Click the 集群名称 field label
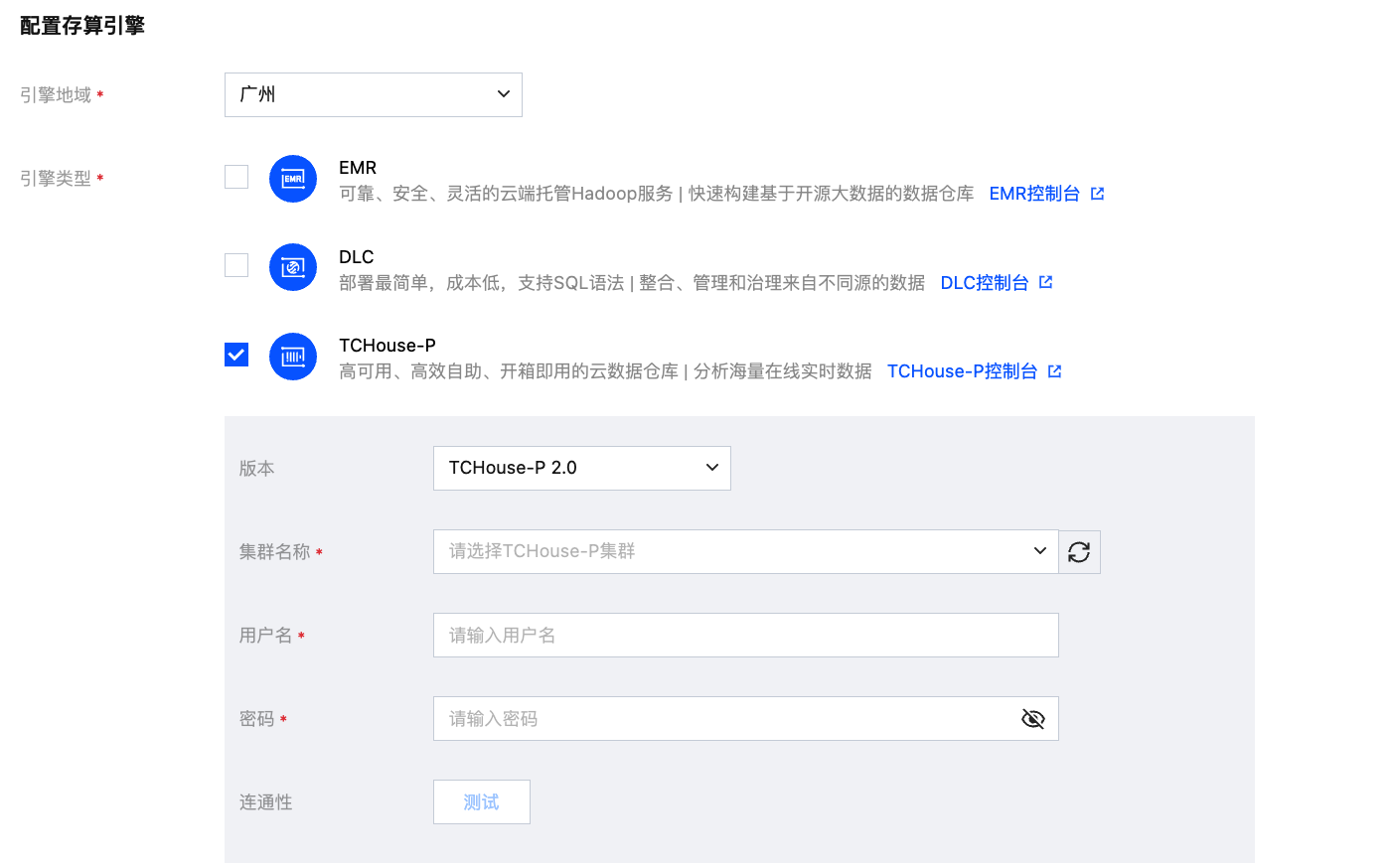This screenshot has height=868, width=1393. click(x=275, y=552)
